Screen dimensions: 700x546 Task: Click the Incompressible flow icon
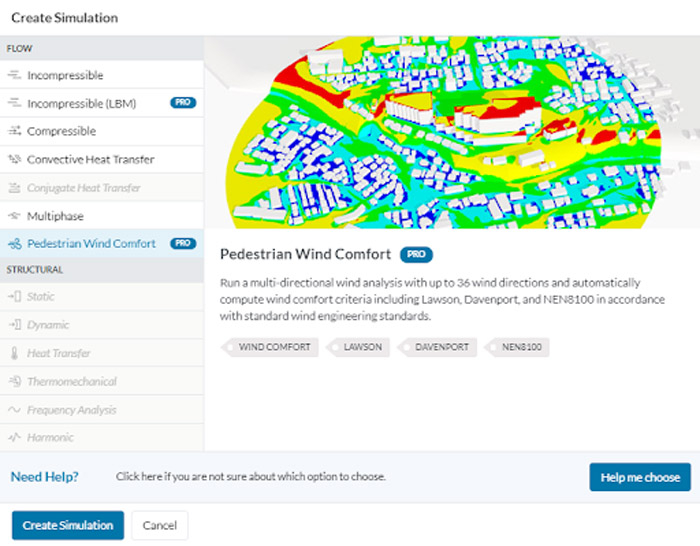pyautogui.click(x=15, y=75)
